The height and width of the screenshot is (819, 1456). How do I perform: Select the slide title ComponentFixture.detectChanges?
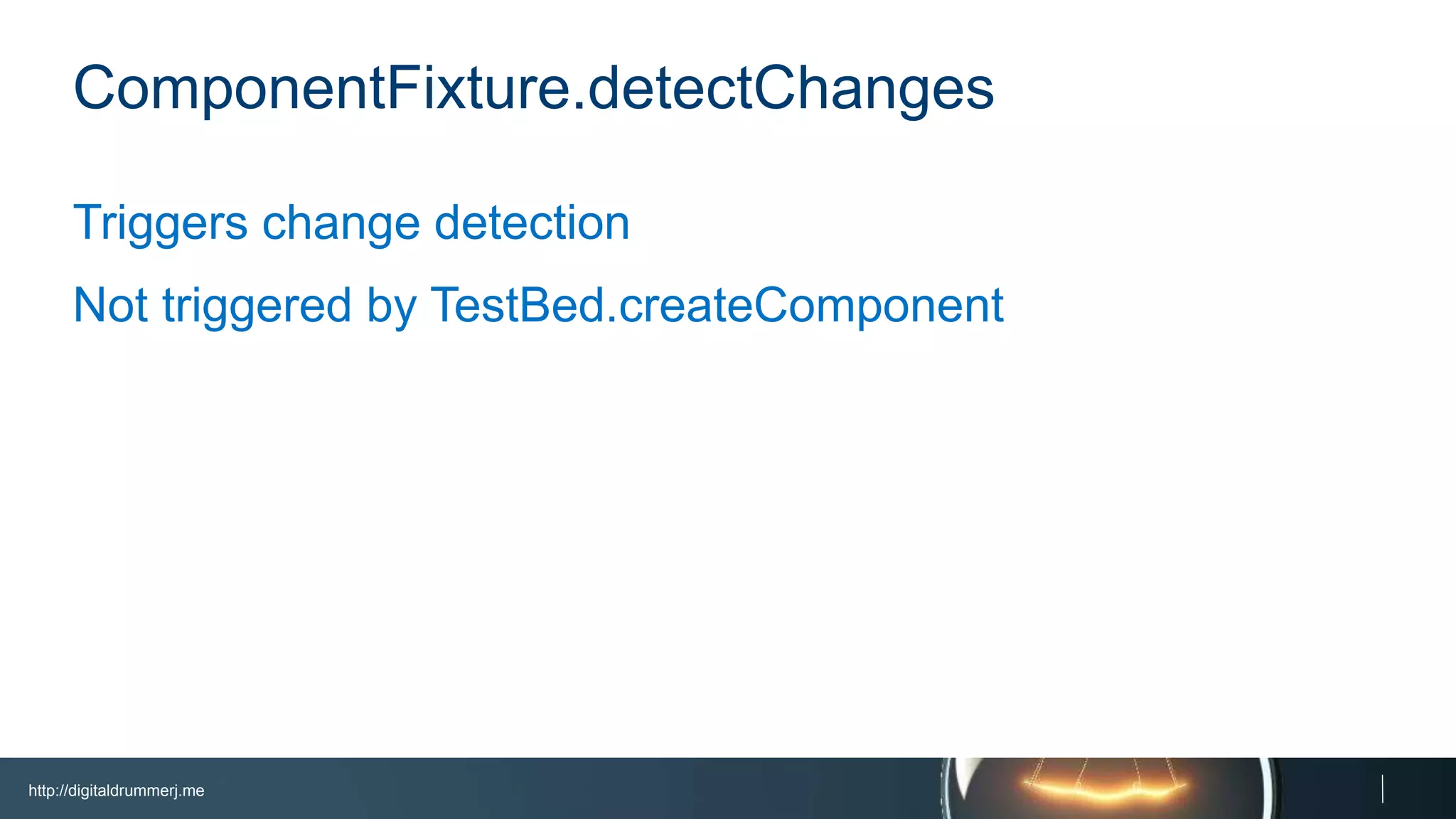[533, 88]
